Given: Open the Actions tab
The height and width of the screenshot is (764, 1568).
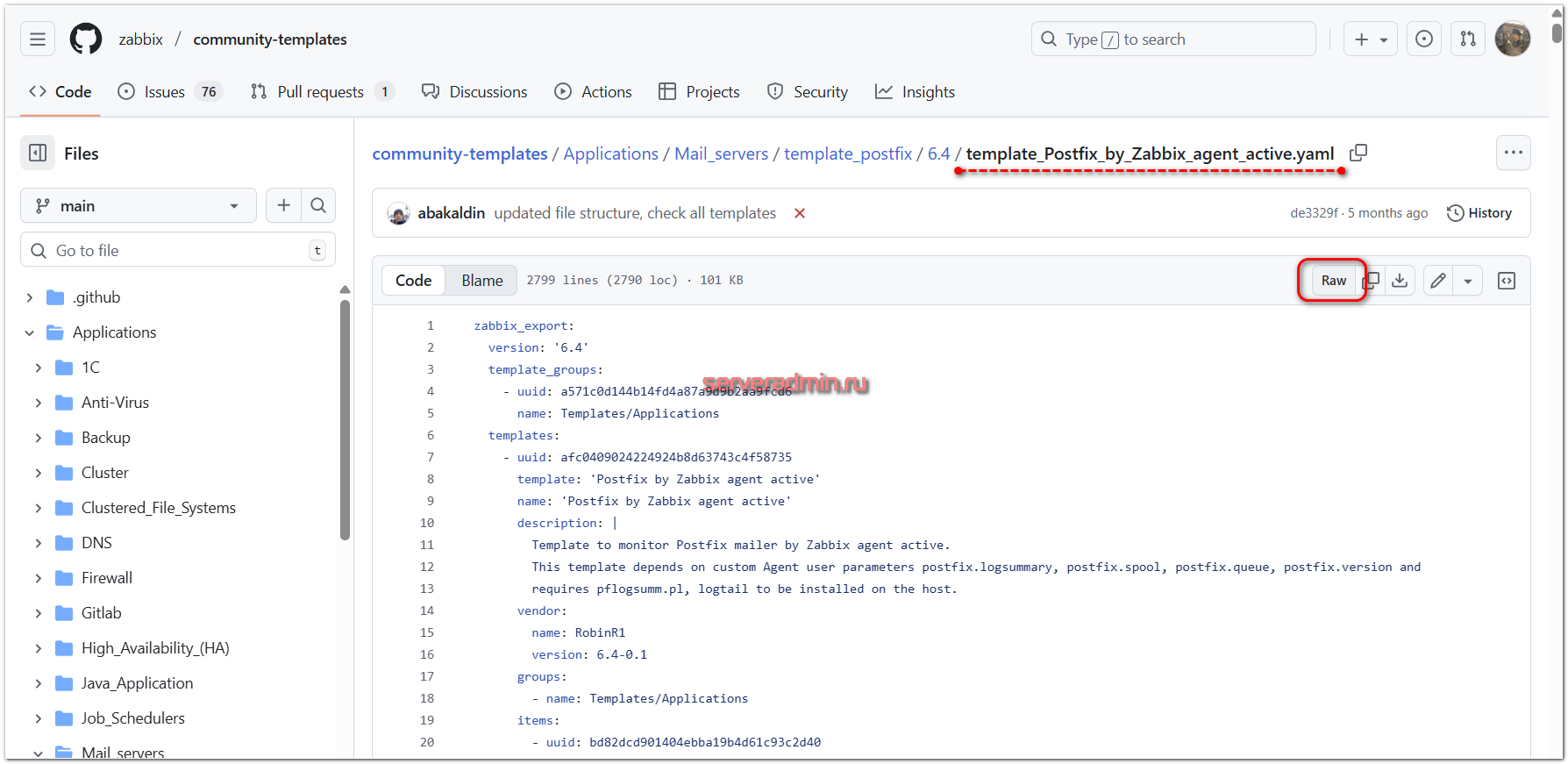Looking at the screenshot, I should (x=593, y=92).
